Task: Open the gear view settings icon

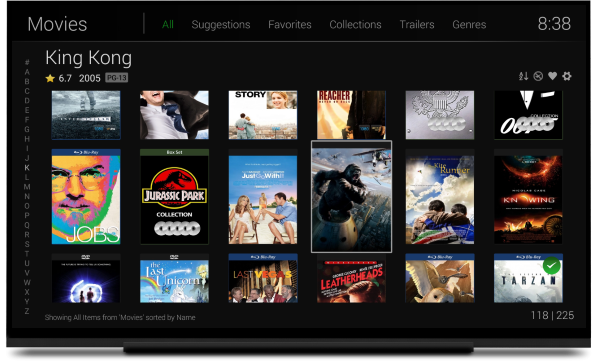Action: tap(567, 76)
